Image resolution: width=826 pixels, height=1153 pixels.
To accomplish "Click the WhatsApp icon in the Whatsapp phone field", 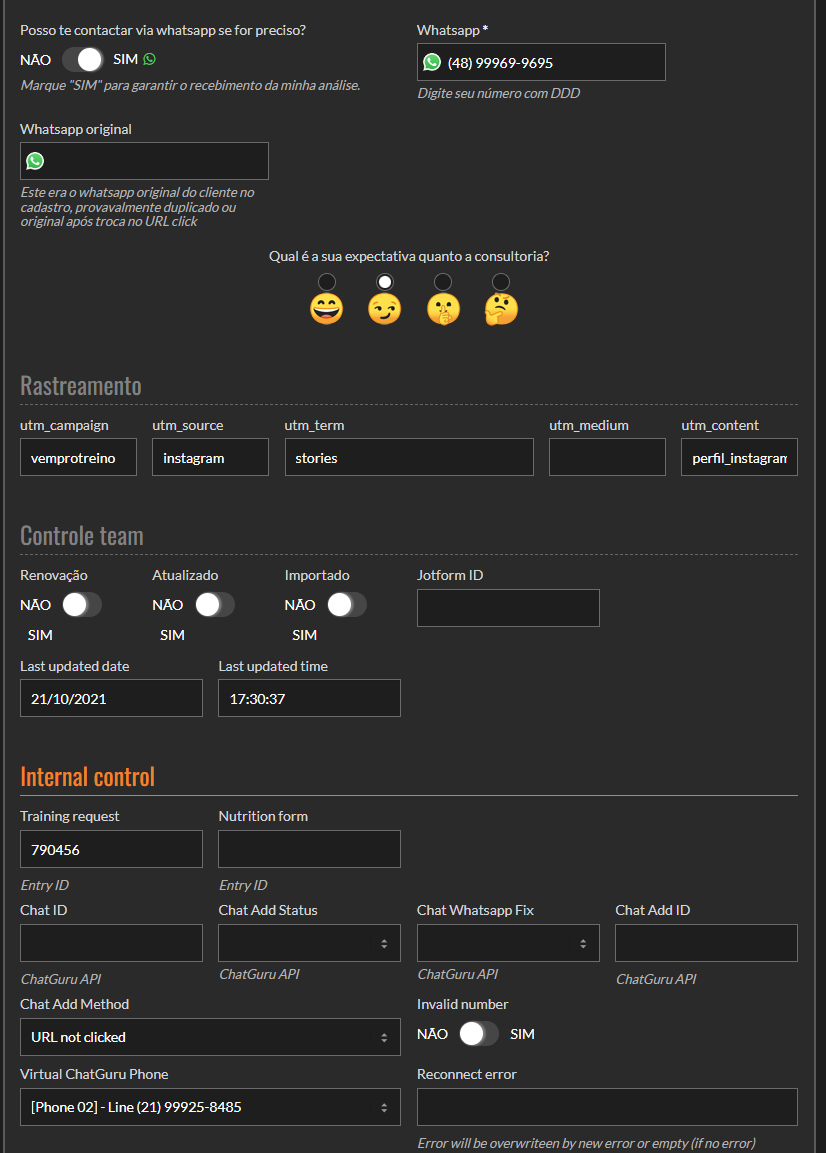I will point(432,63).
